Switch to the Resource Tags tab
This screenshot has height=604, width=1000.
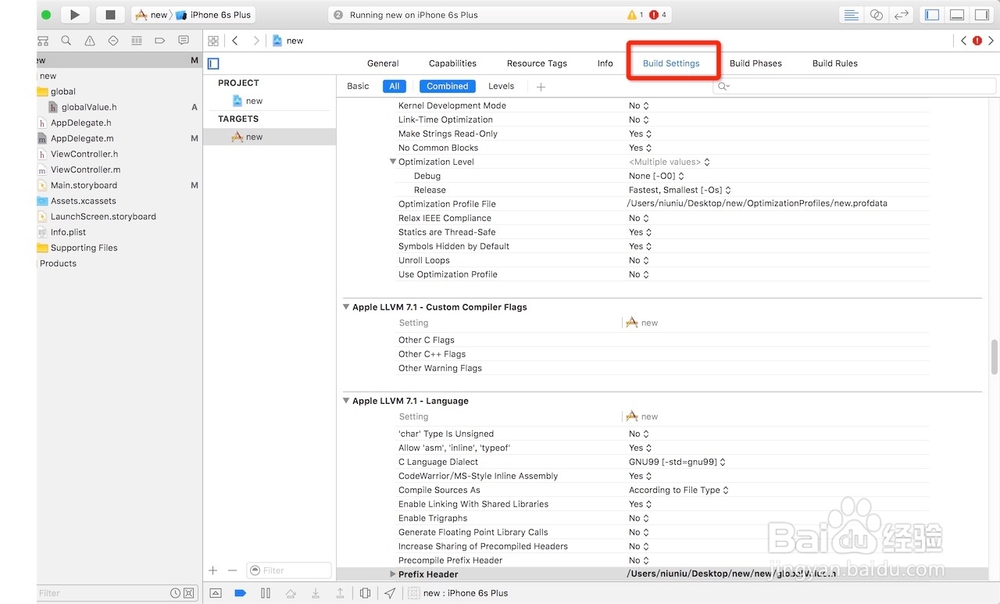click(536, 63)
